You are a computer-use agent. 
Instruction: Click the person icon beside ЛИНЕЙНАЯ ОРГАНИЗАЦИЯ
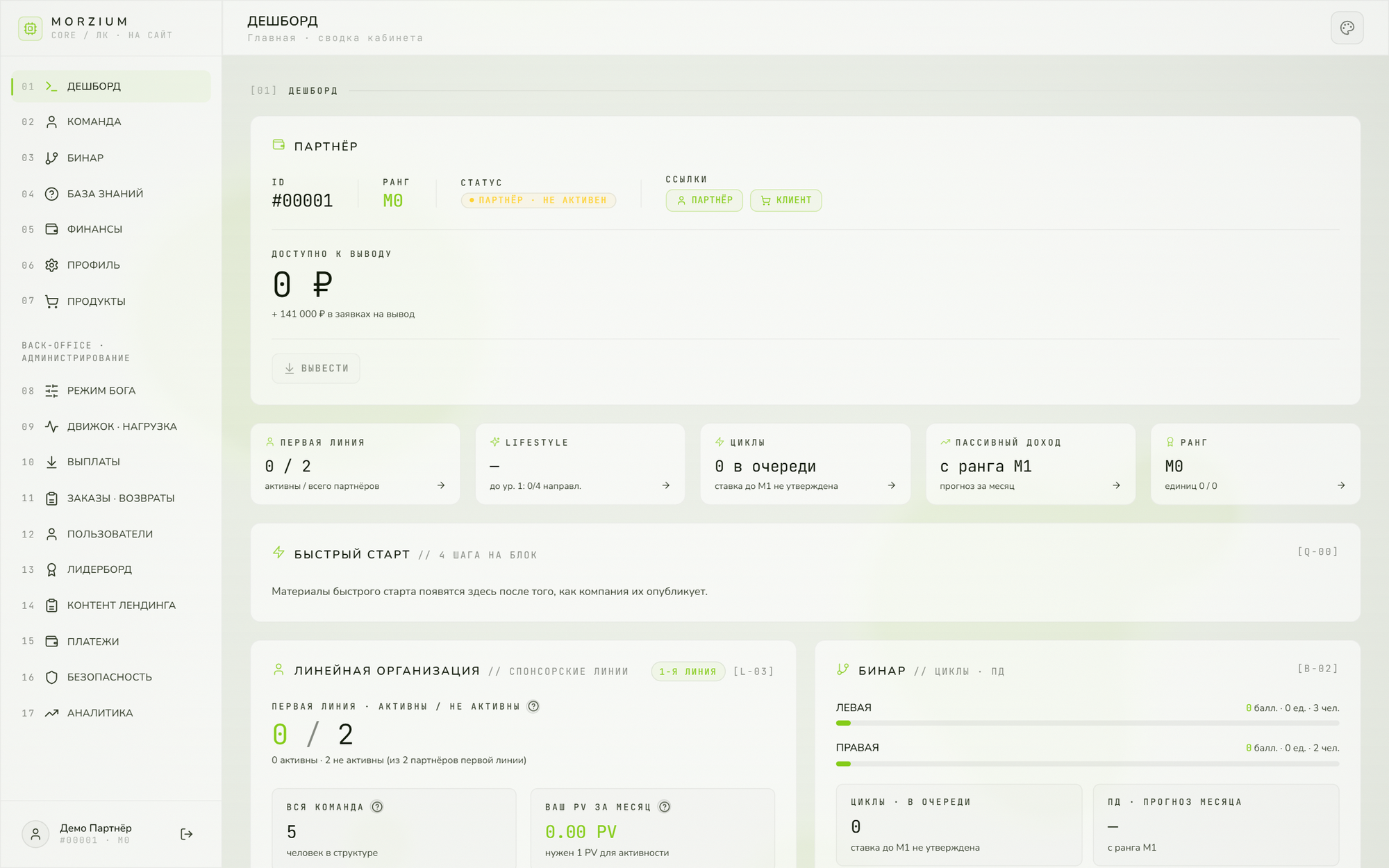coord(278,669)
